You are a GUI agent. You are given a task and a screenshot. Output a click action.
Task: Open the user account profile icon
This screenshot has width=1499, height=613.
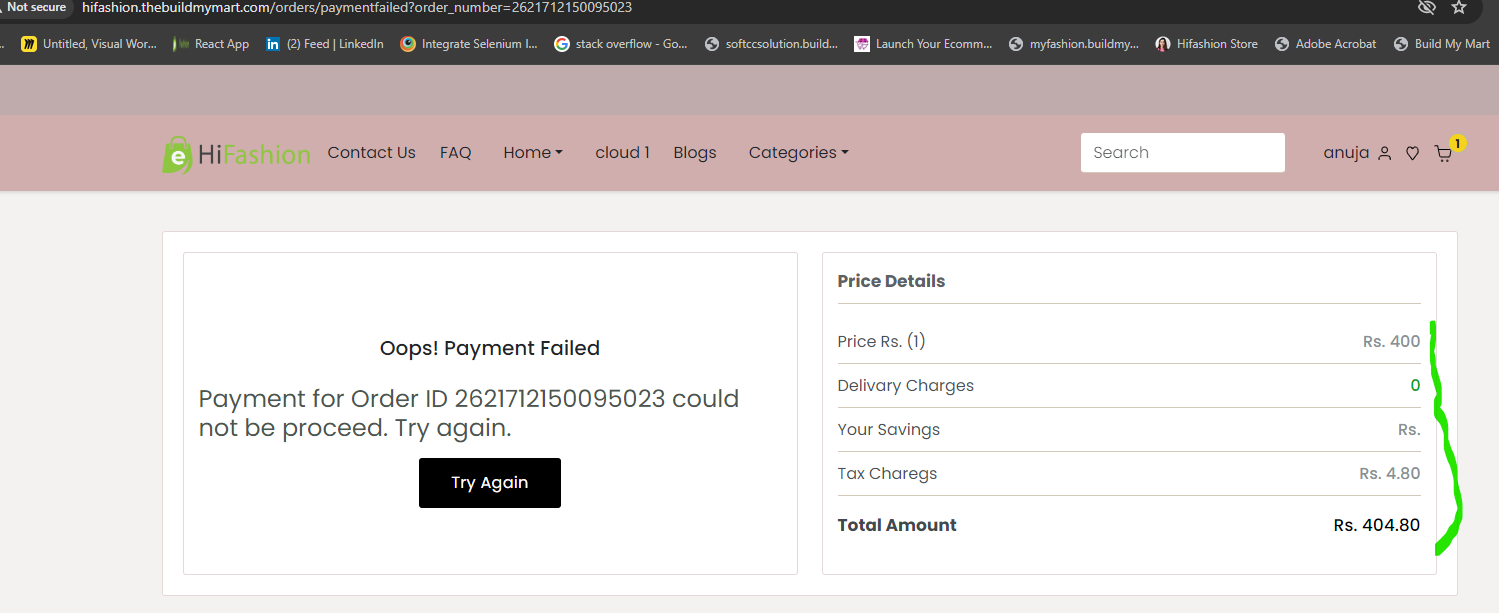(1384, 153)
